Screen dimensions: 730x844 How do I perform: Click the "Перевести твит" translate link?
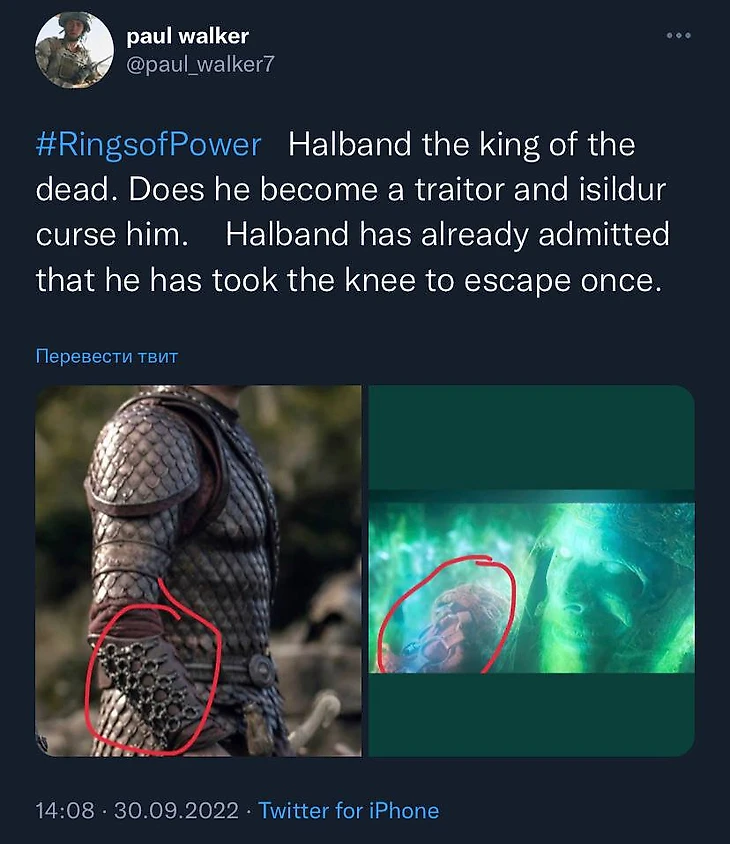pyautogui.click(x=106, y=356)
